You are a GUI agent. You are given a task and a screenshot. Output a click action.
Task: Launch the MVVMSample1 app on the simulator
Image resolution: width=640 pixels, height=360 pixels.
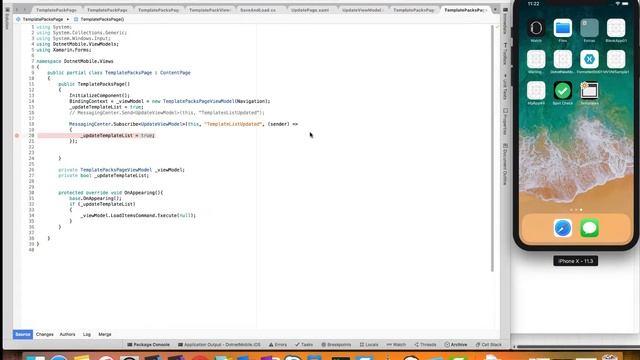pyautogui.click(x=616, y=60)
